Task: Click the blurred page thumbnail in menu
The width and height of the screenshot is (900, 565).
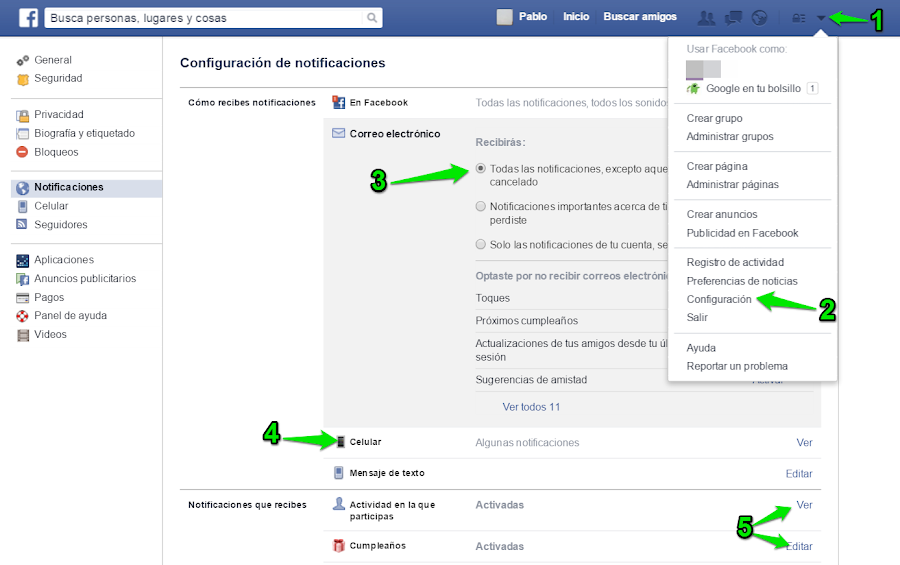Action: click(703, 69)
